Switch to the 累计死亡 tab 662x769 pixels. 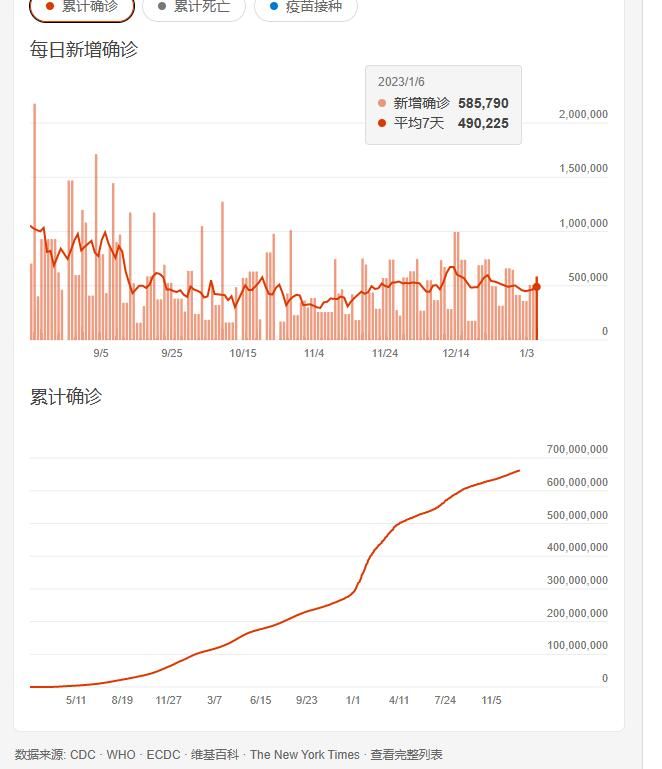194,7
